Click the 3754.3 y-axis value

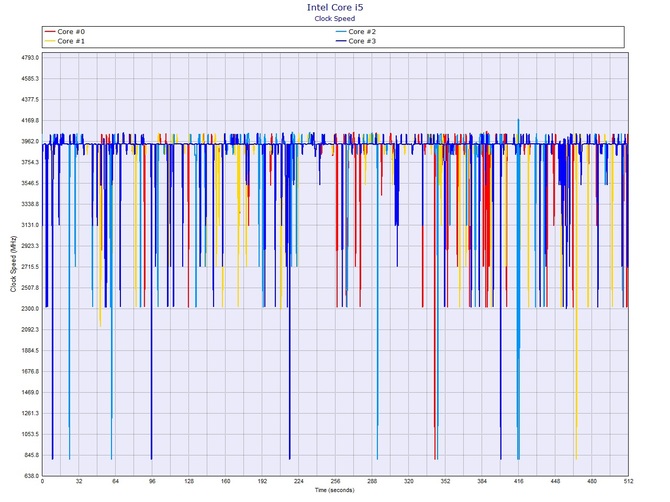coord(30,162)
